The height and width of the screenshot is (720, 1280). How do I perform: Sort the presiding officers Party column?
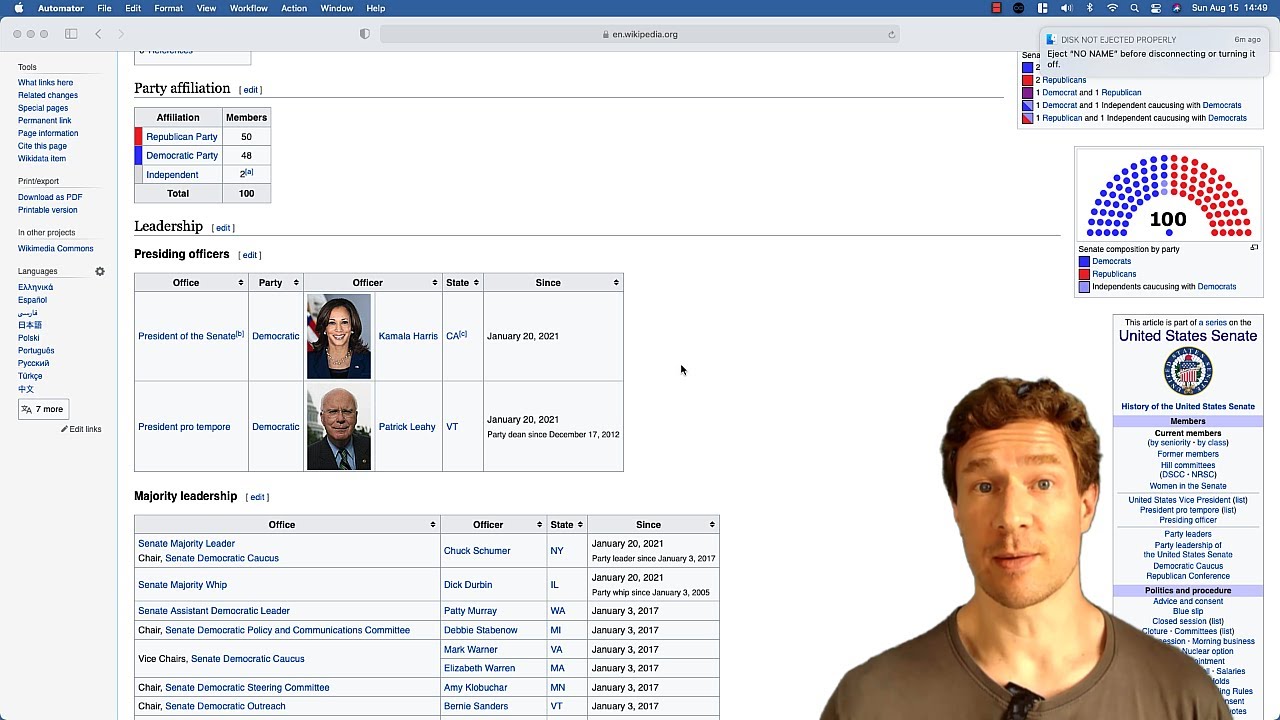point(295,283)
